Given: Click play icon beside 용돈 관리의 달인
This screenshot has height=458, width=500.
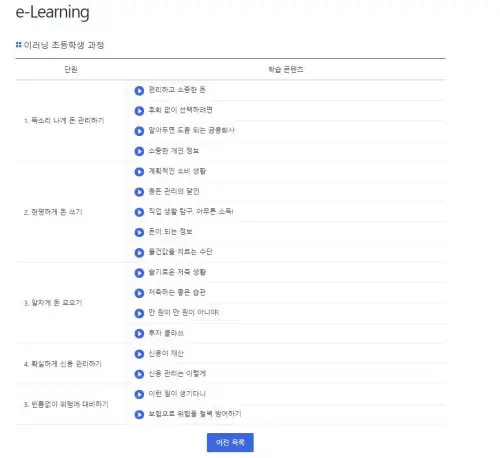Looking at the screenshot, I should [139, 192].
